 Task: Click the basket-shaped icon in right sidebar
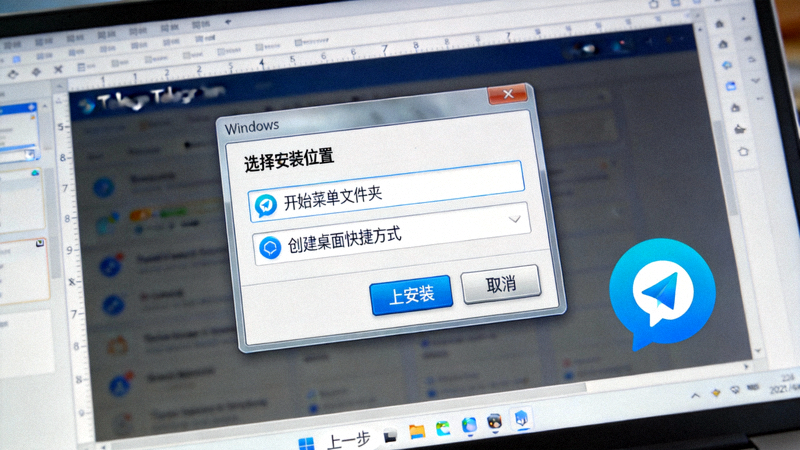pos(739,129)
